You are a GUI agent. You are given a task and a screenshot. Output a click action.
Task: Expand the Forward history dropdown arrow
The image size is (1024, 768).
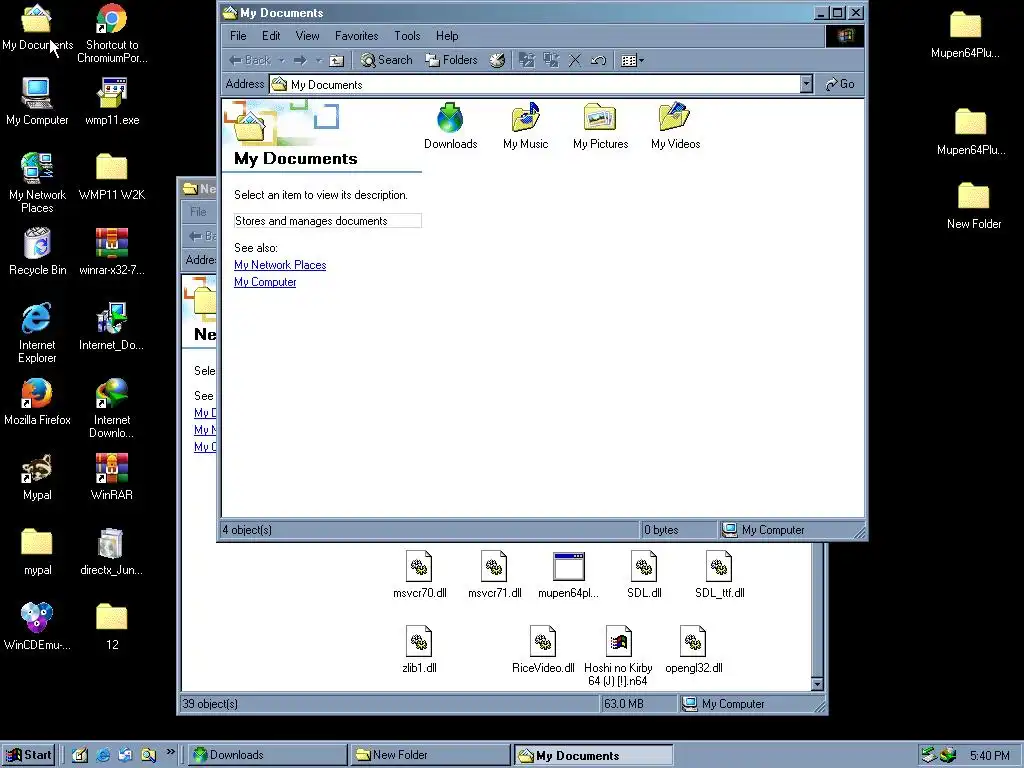(319, 61)
